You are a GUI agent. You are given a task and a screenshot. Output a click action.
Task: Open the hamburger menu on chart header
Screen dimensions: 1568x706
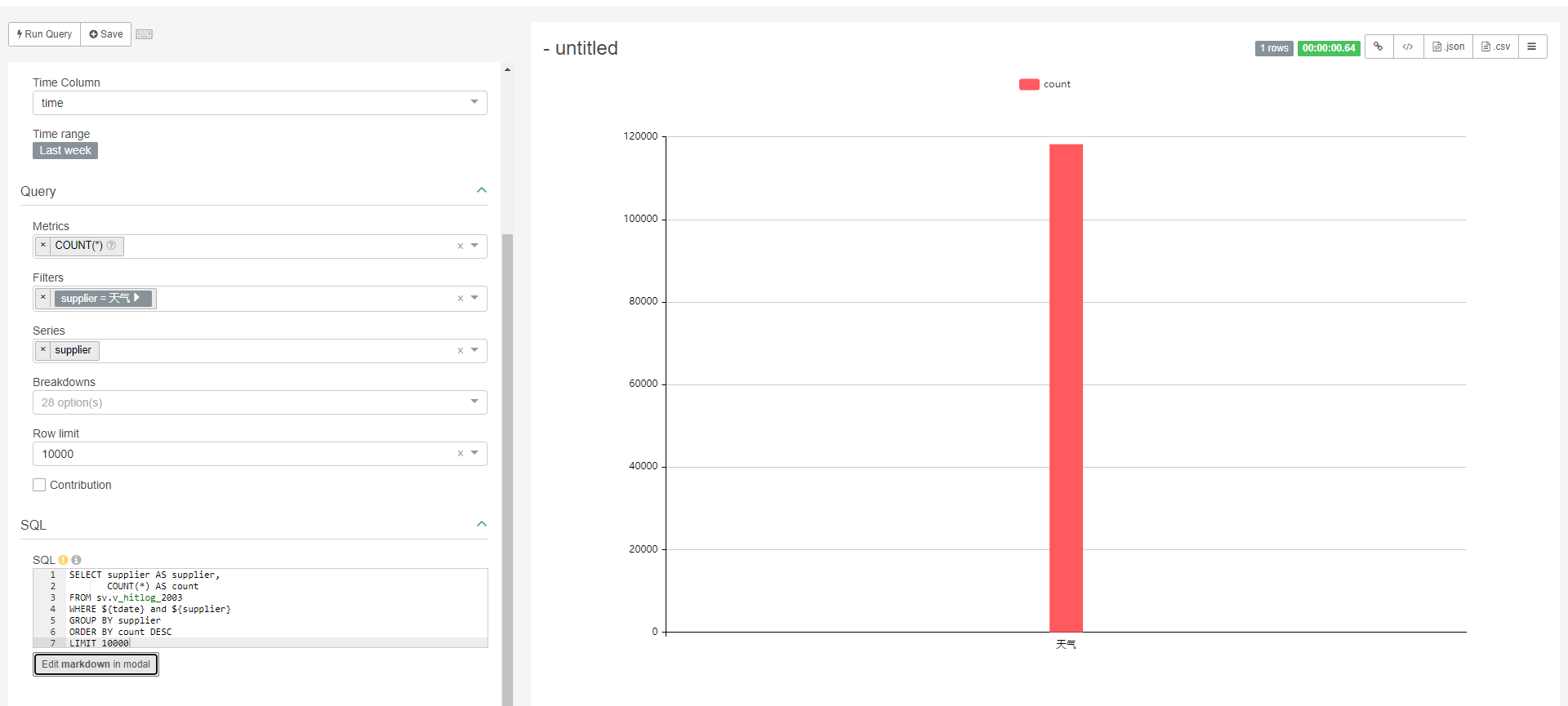pyautogui.click(x=1532, y=47)
